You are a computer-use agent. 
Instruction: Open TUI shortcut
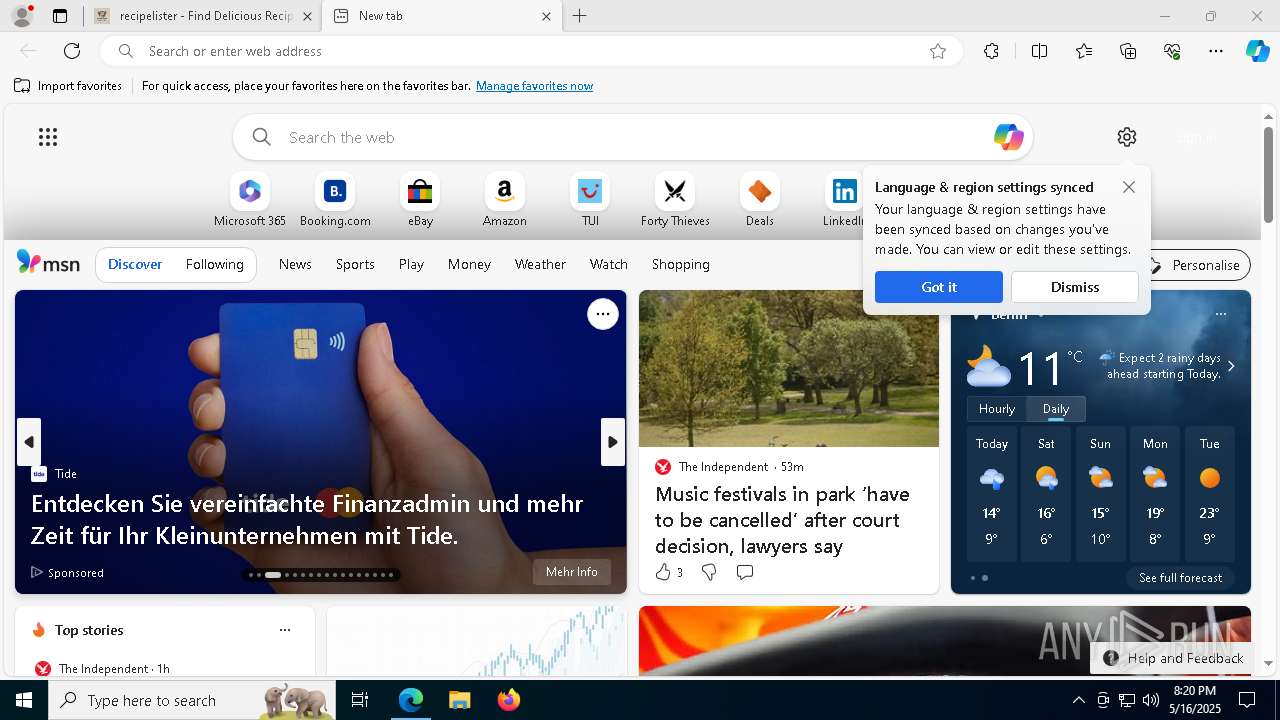[590, 200]
